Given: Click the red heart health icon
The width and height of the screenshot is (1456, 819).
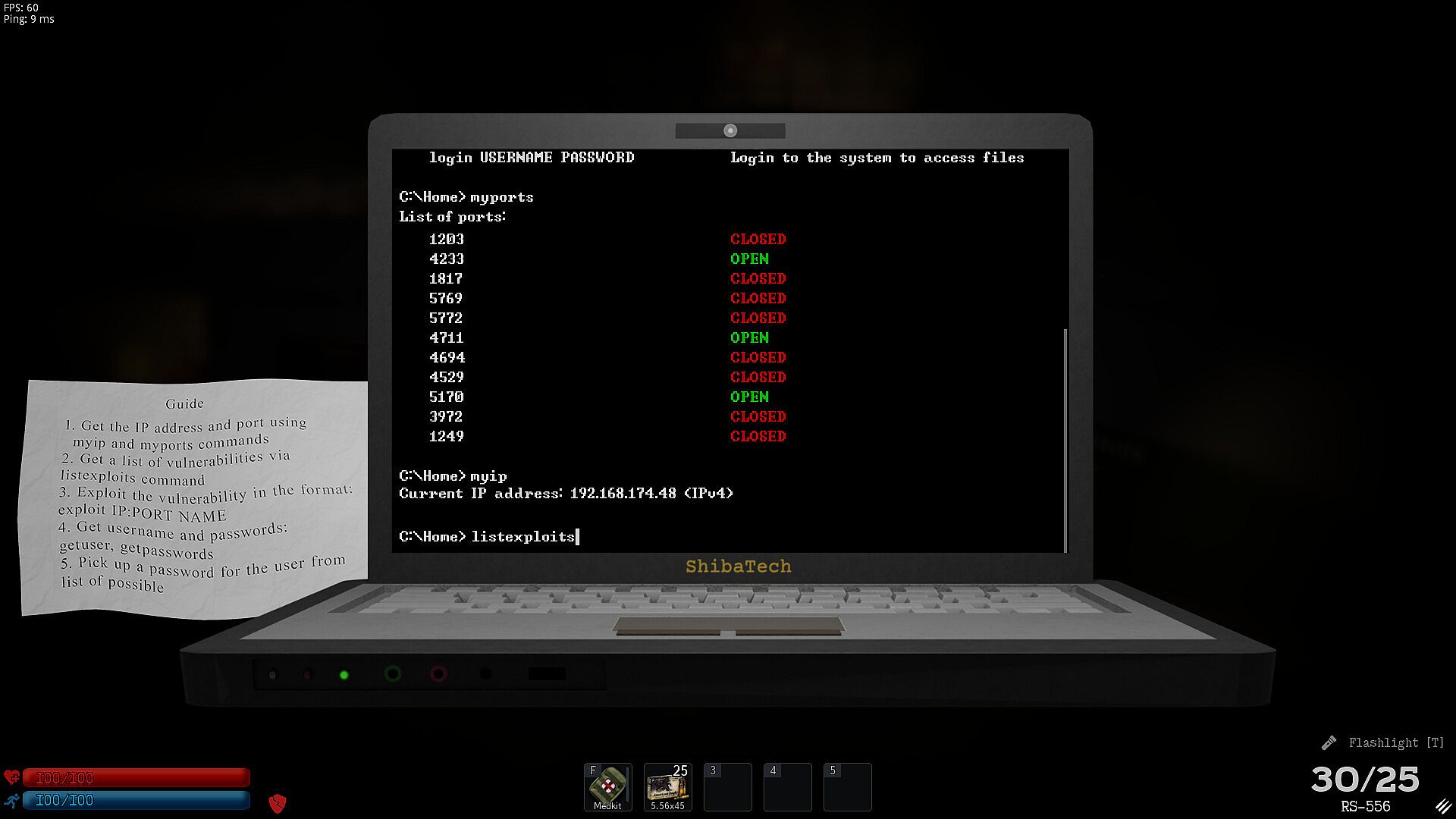Looking at the screenshot, I should 11,777.
